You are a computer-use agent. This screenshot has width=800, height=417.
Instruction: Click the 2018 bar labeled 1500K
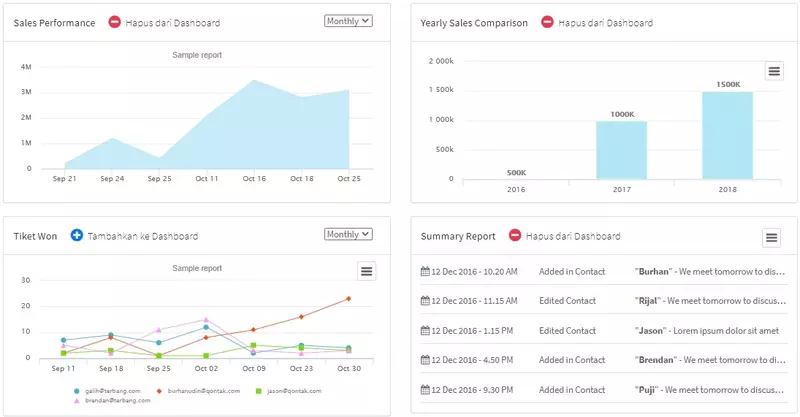(728, 135)
